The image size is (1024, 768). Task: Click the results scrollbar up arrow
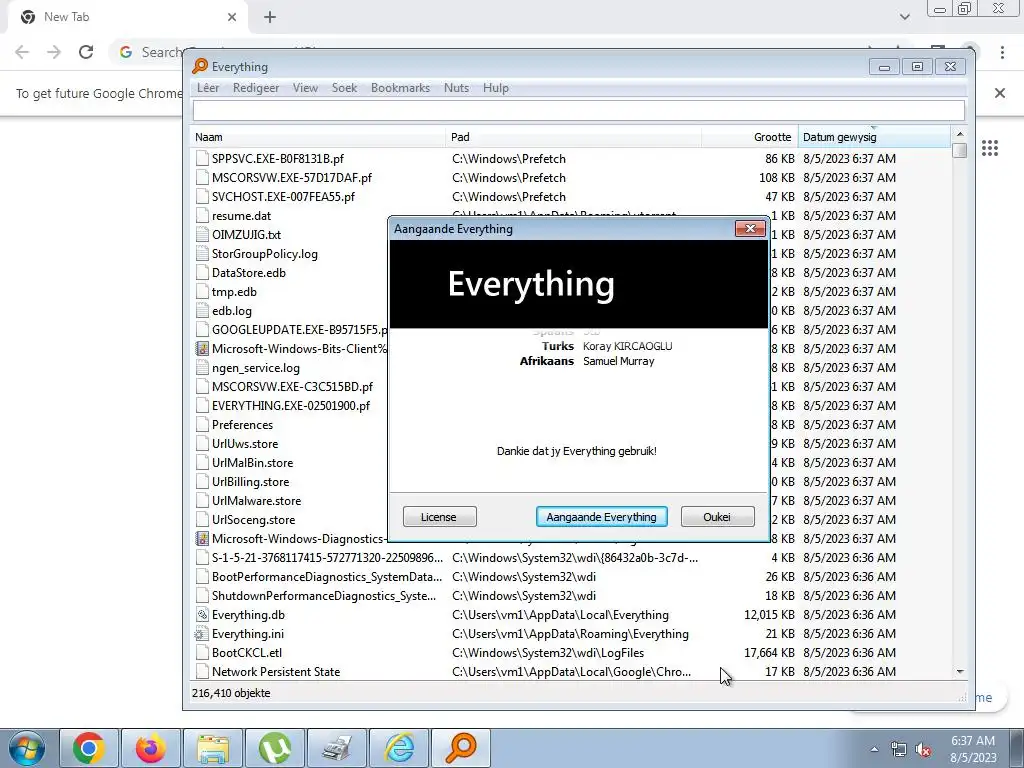959,134
